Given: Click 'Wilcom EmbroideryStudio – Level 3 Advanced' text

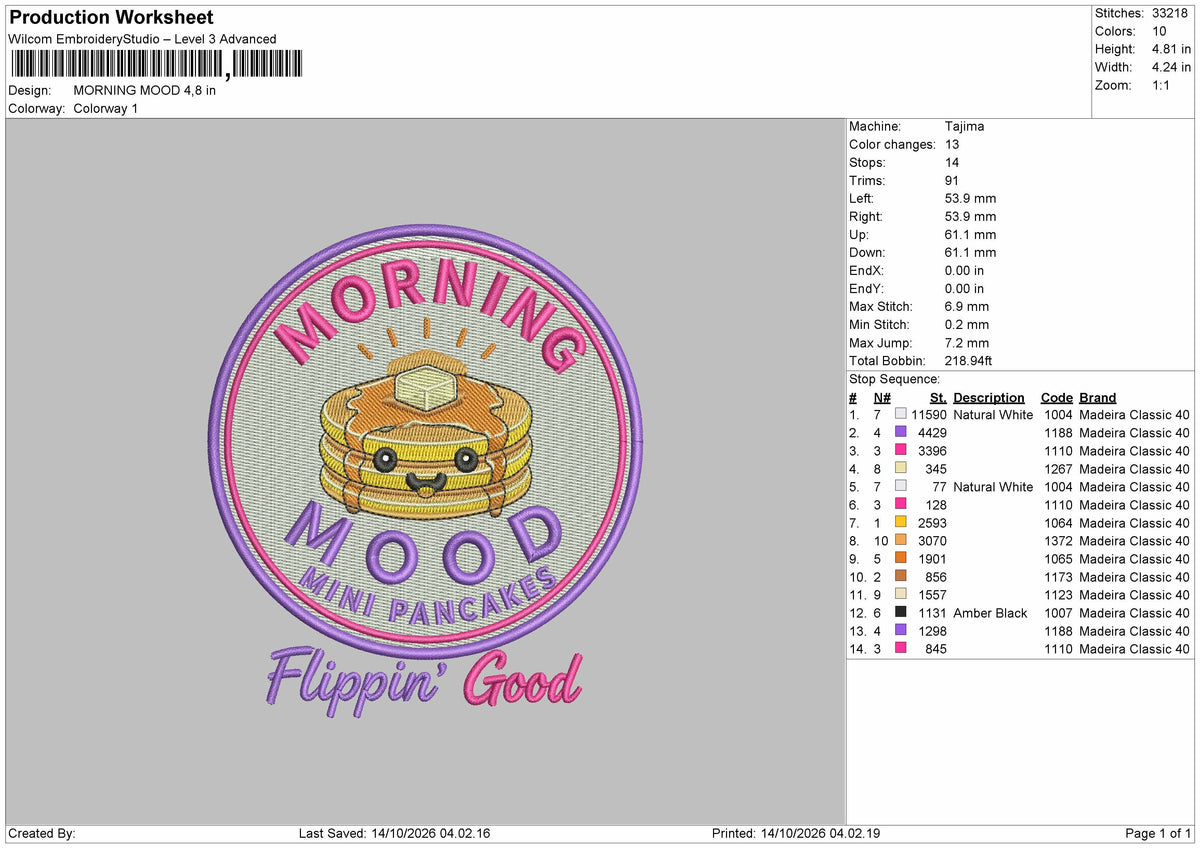Looking at the screenshot, I should click(142, 39).
